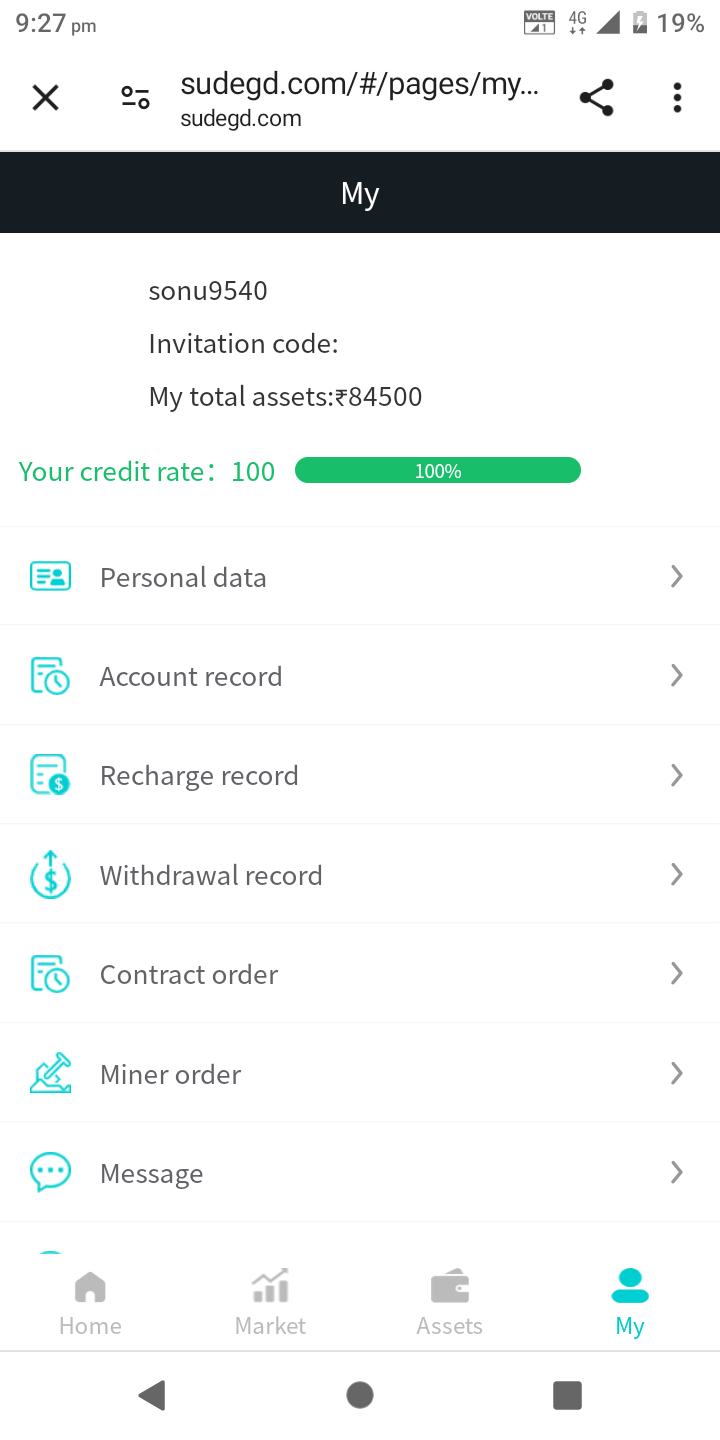
Task: Expand the Miner order chevron arrow
Action: coord(677,1073)
